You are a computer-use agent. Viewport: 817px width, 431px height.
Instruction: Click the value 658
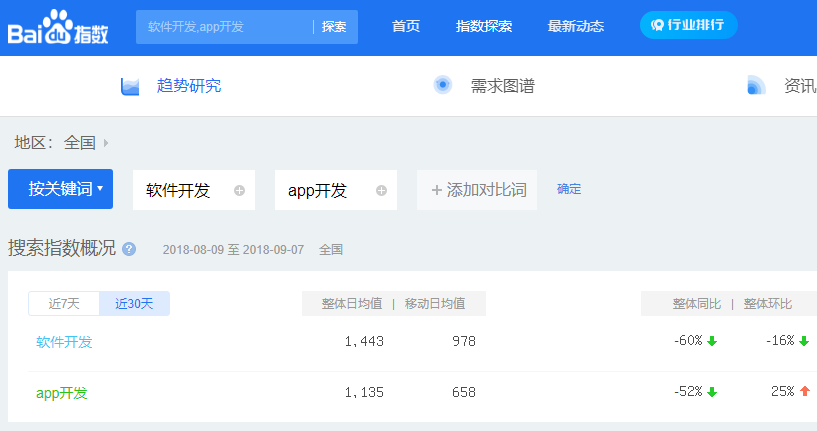(464, 392)
